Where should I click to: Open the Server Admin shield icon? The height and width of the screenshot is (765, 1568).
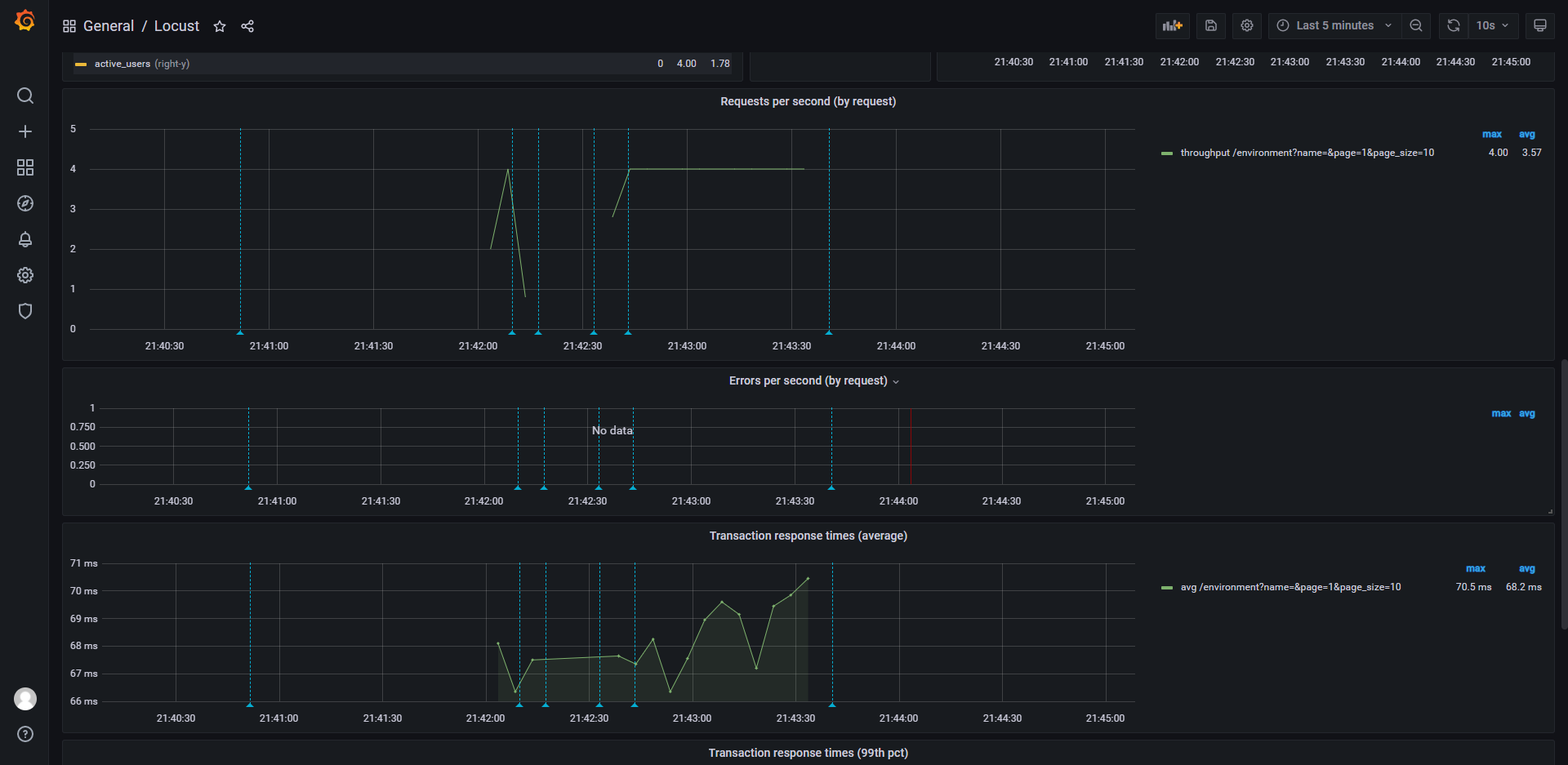tap(25, 311)
